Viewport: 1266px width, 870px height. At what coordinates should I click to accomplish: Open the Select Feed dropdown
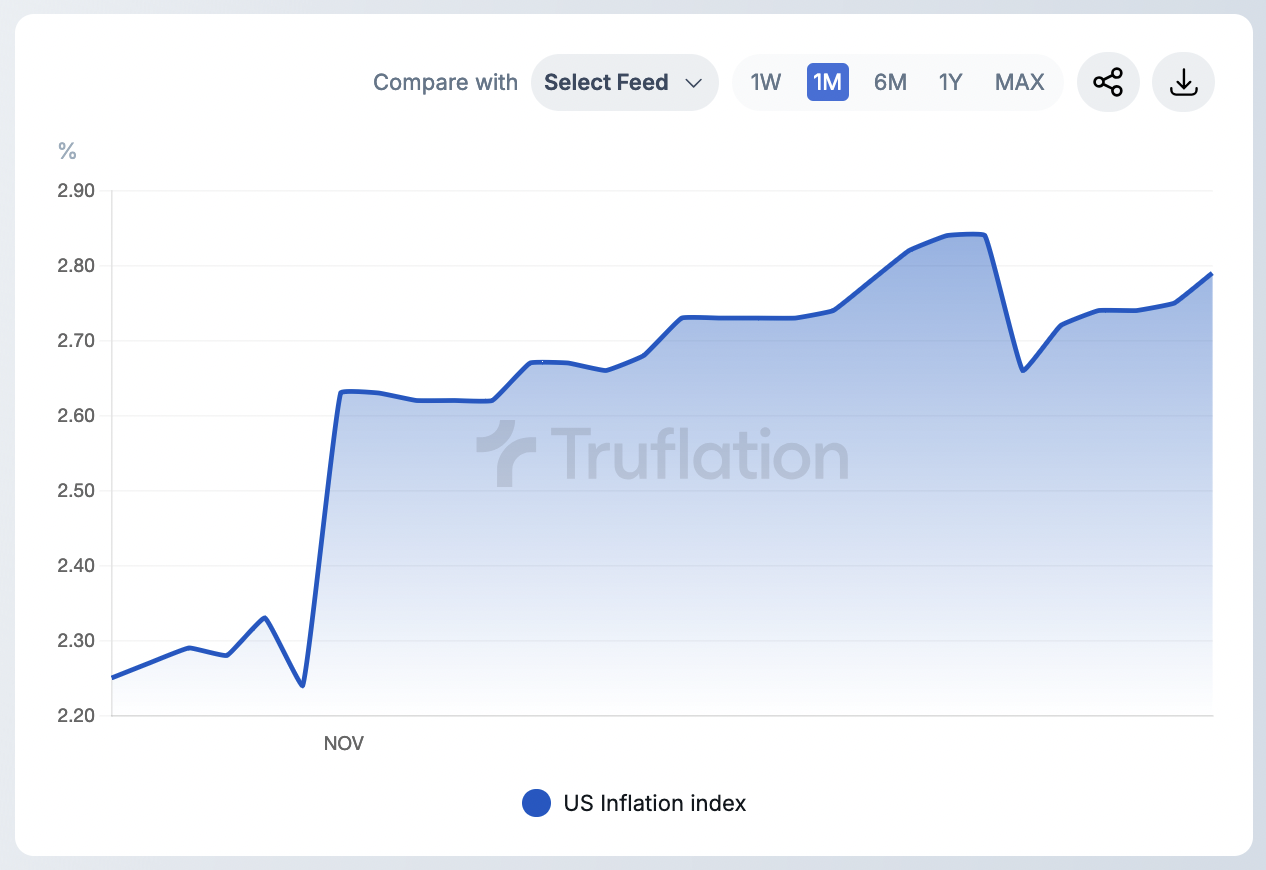coord(624,82)
